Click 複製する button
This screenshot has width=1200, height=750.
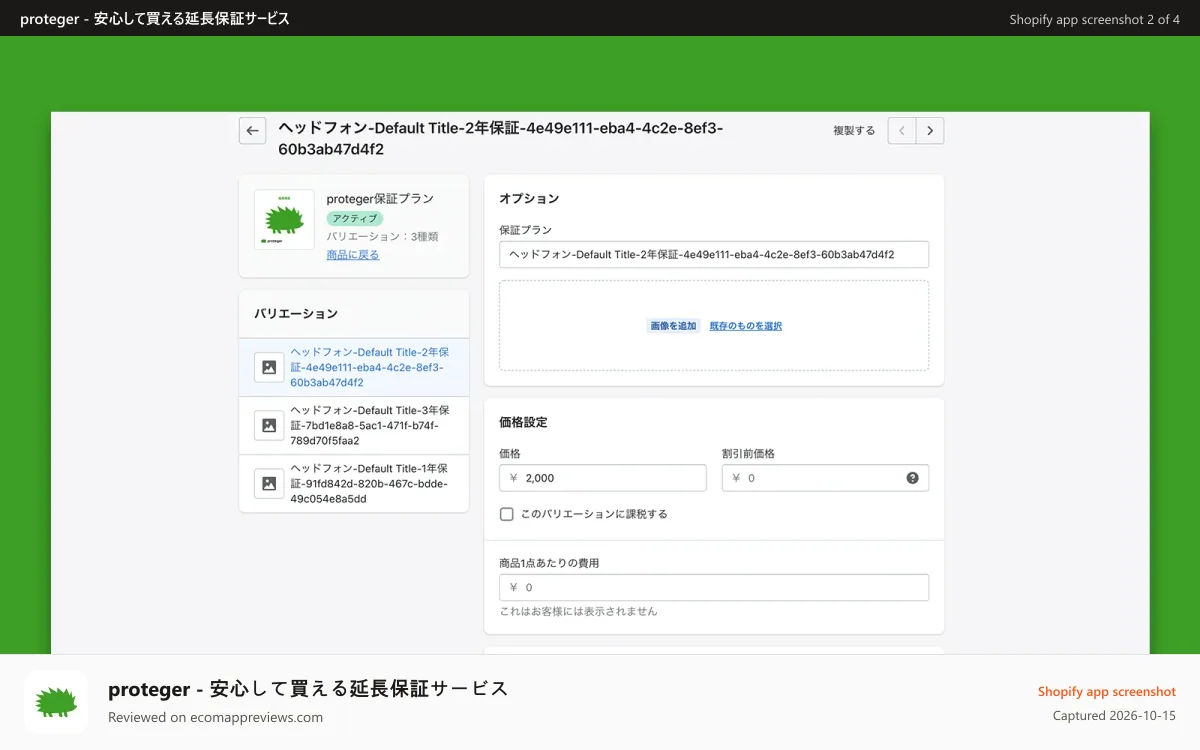(854, 130)
